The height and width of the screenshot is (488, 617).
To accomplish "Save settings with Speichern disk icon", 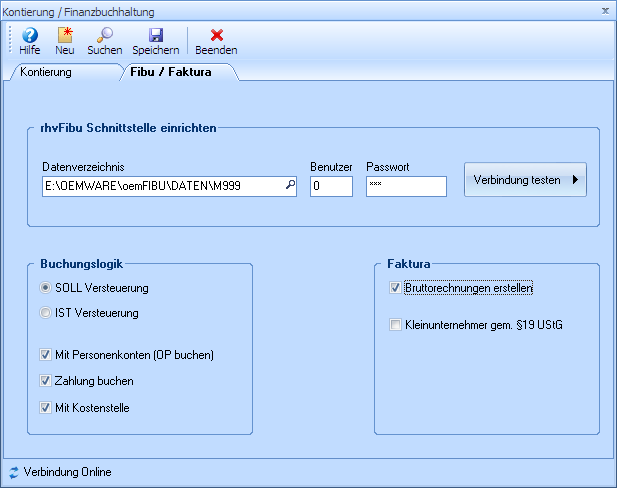I will coord(156,35).
